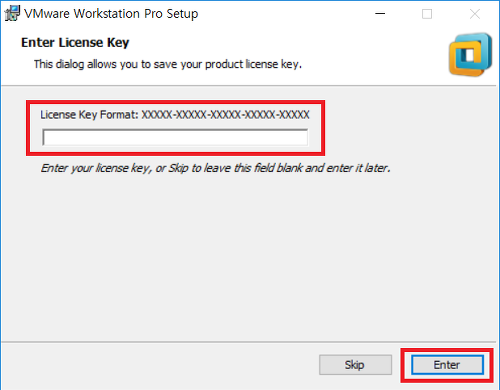Close the VMware Workstation Pro Setup dialog

pyautogui.click(x=475, y=14)
